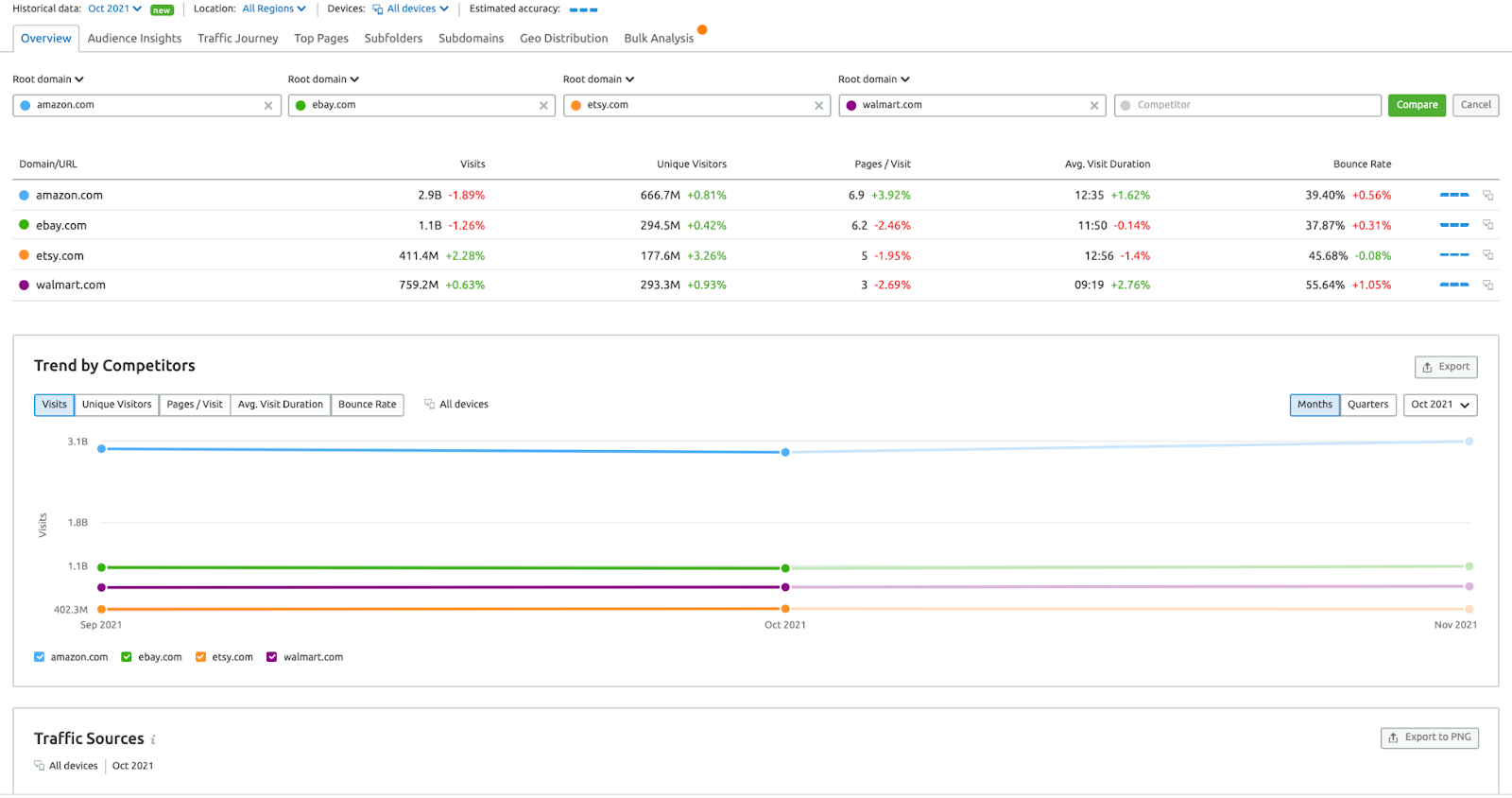Click Export to PNG button

pyautogui.click(x=1430, y=737)
